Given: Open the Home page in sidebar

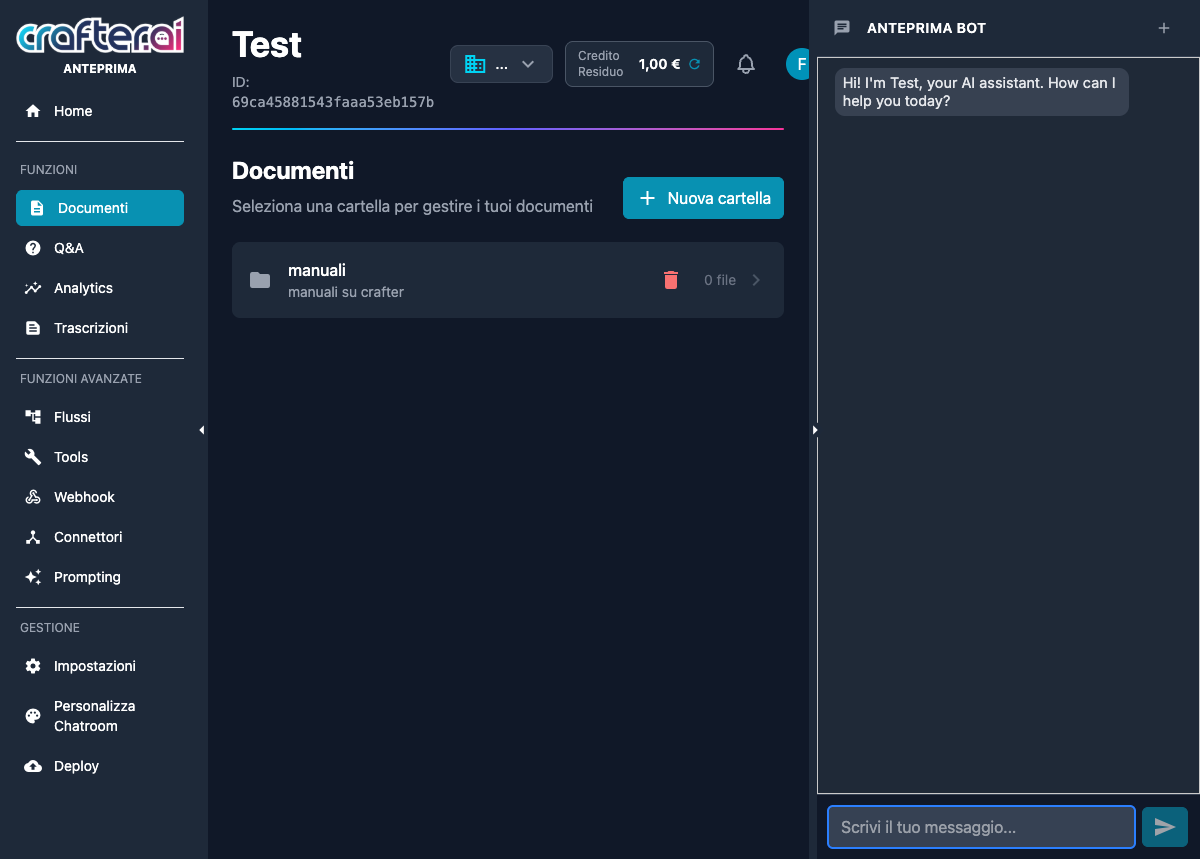Looking at the screenshot, I should (x=100, y=111).
